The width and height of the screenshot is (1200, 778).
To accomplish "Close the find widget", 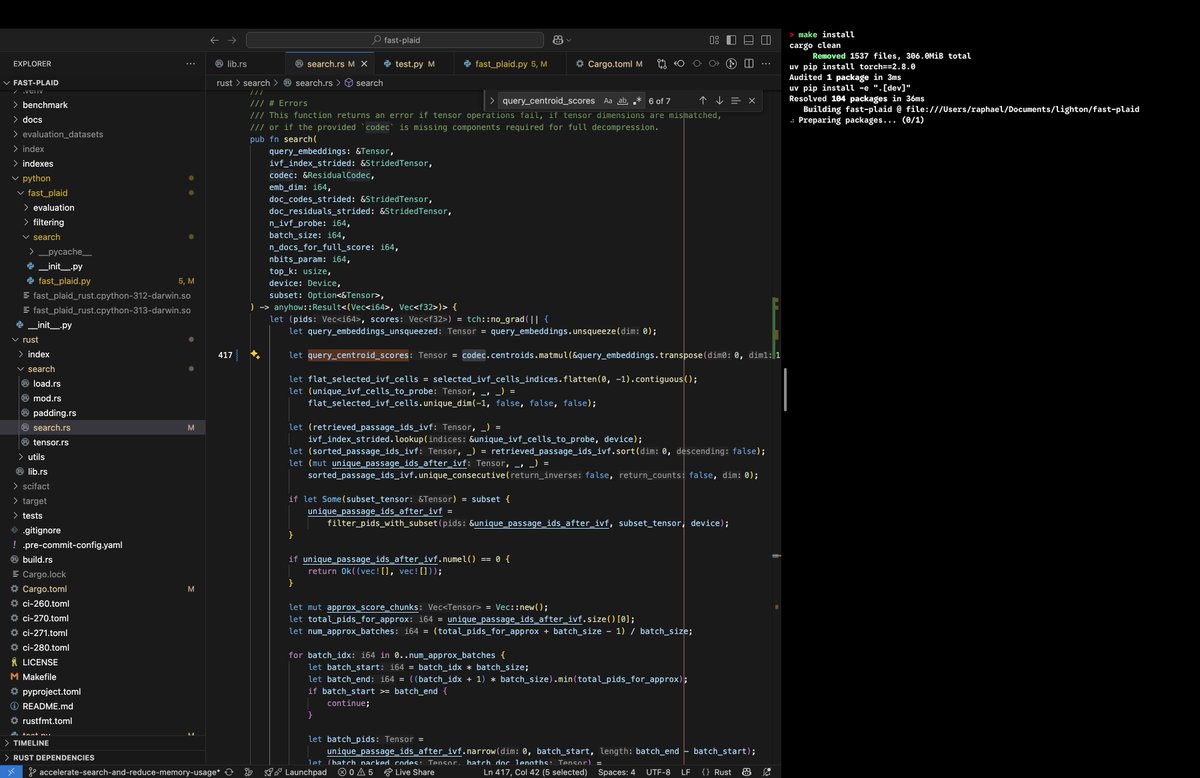I will point(752,100).
